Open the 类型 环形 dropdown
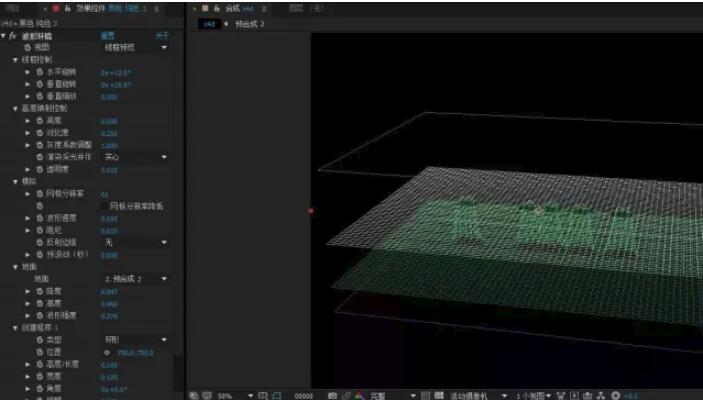The height and width of the screenshot is (400, 703). pos(135,340)
